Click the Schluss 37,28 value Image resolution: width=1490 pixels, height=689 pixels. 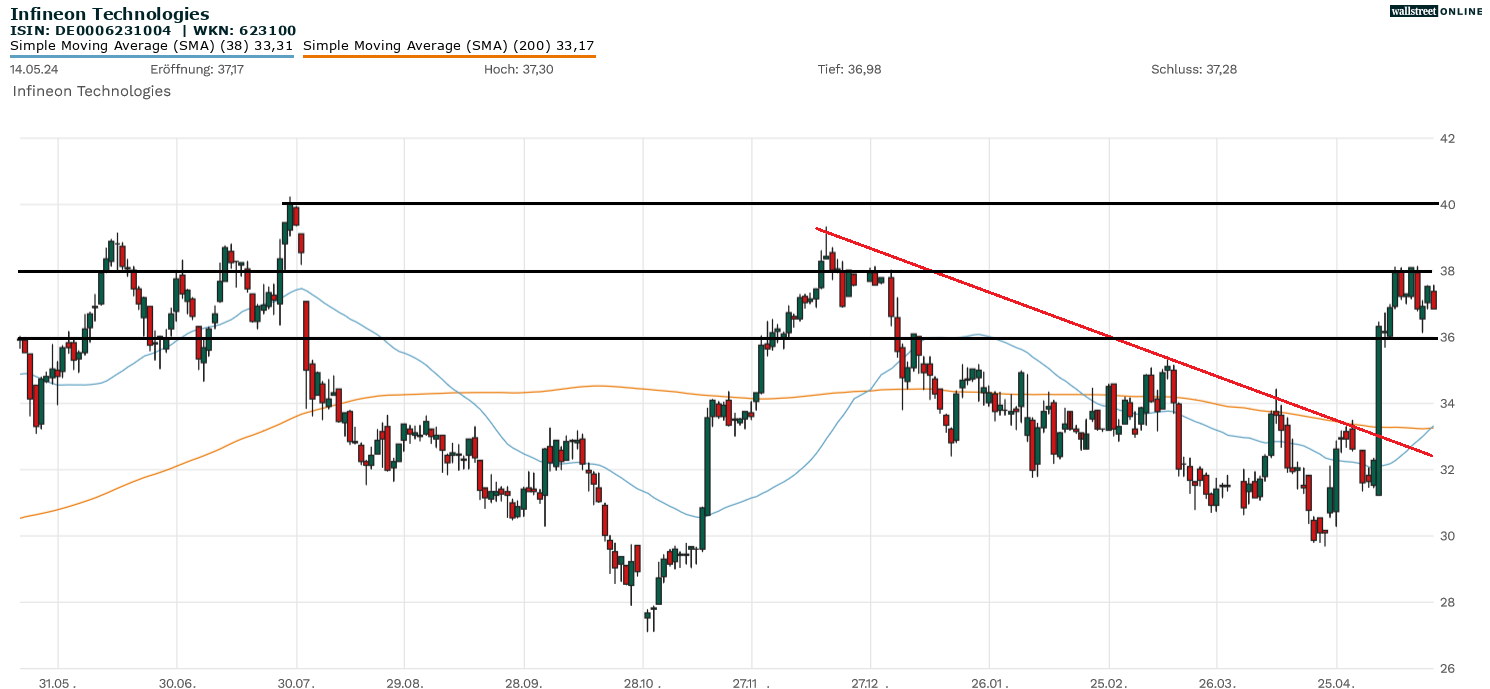pos(1194,69)
